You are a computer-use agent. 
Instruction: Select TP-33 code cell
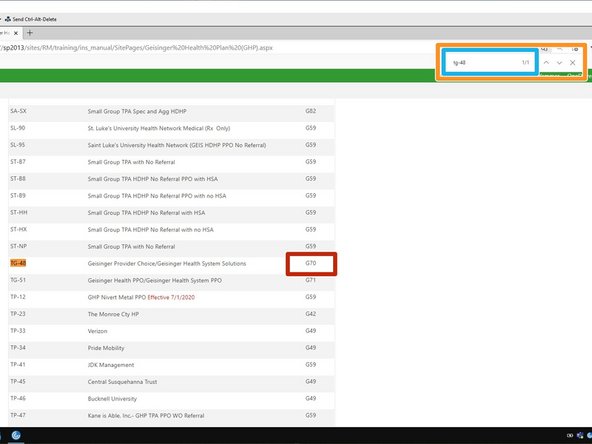[18, 331]
